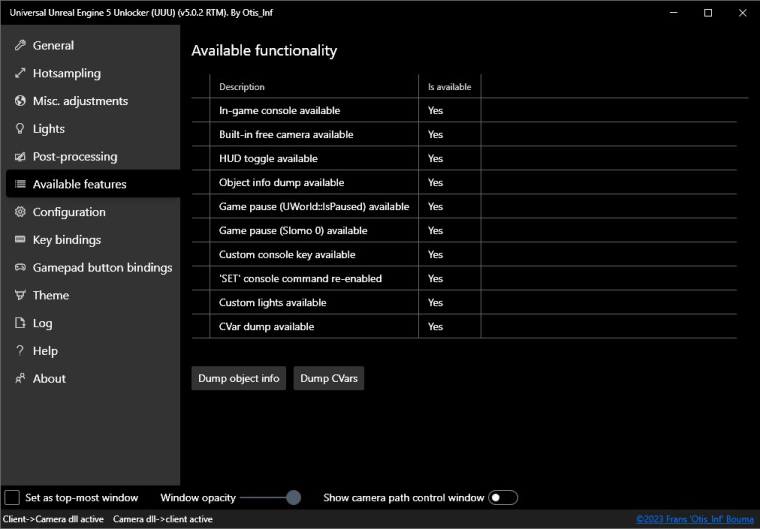Click the Post-processing image icon
The image size is (760, 529).
point(20,157)
